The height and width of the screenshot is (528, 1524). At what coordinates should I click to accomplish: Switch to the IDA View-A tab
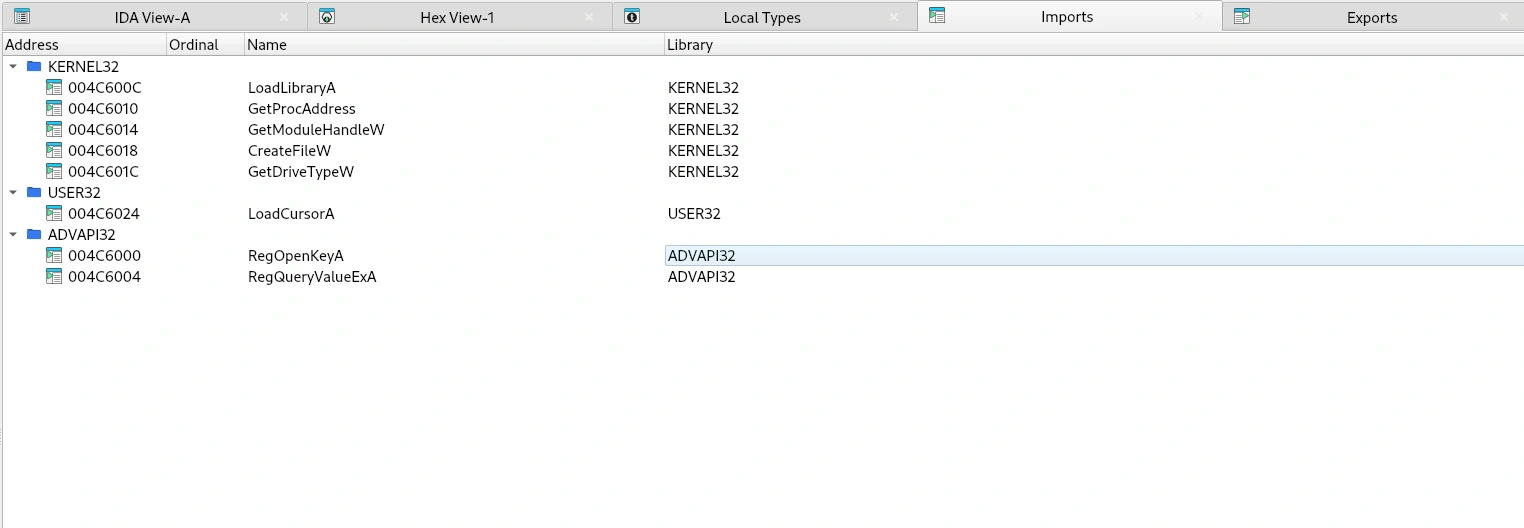tap(152, 17)
